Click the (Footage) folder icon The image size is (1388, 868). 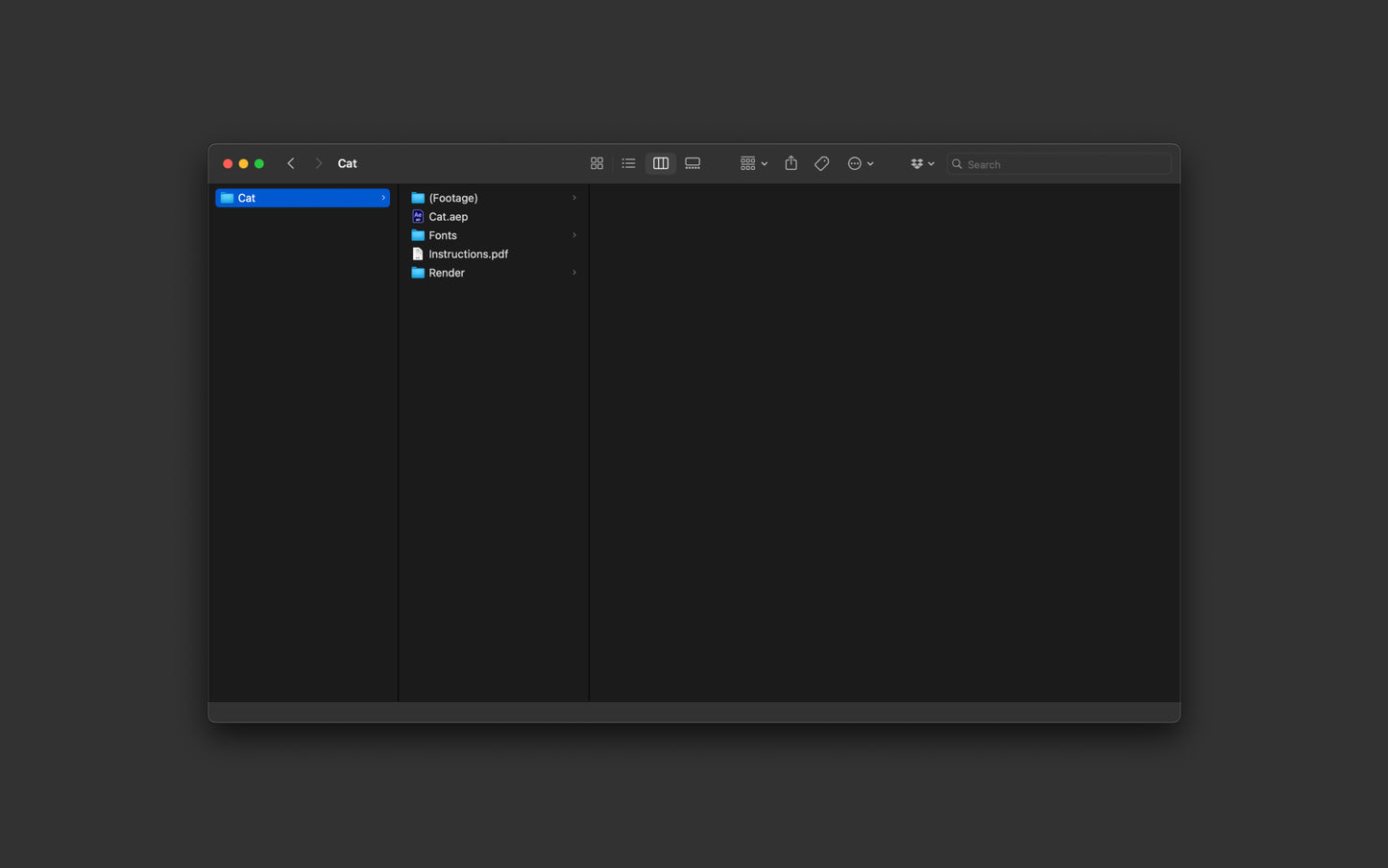coord(418,198)
